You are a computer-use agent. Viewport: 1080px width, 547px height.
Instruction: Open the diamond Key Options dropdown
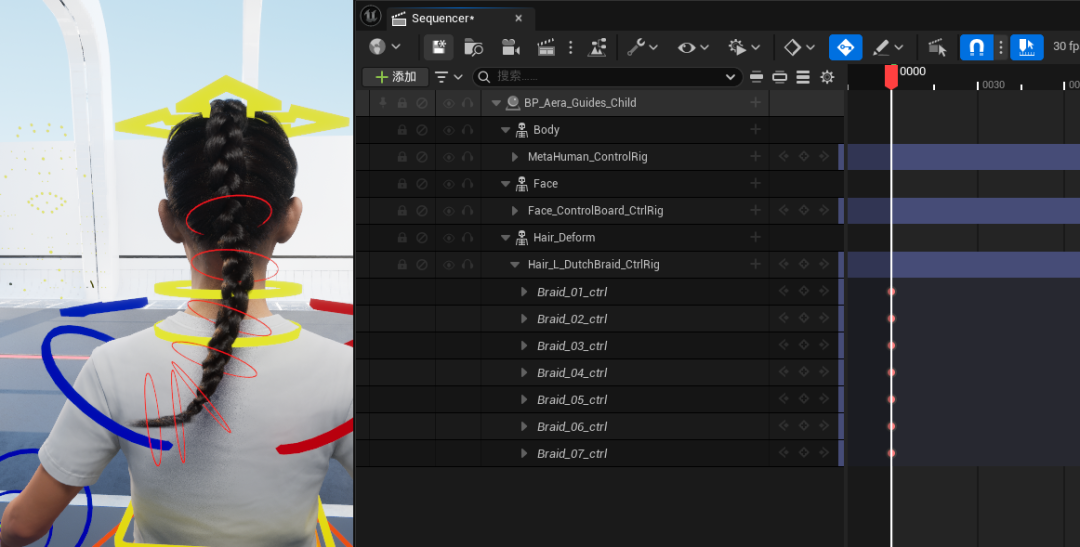799,47
